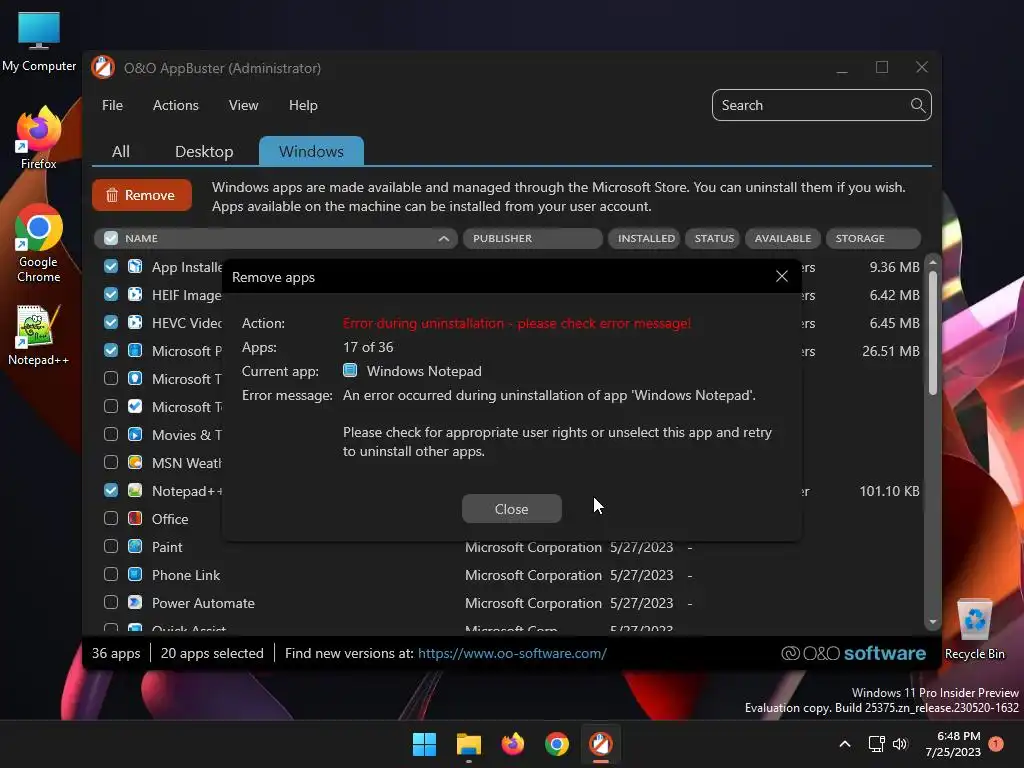Click the Movies & TV app icon
1024x768 pixels.
click(135, 434)
